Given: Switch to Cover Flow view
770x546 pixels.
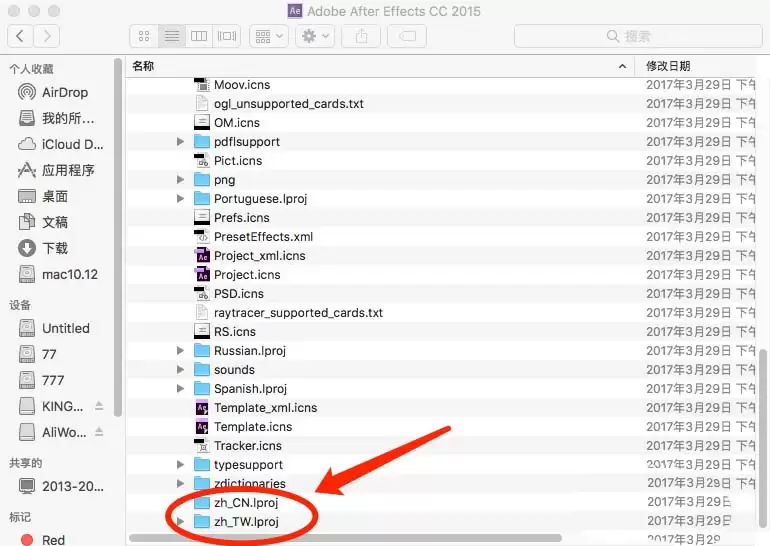Looking at the screenshot, I should [227, 36].
